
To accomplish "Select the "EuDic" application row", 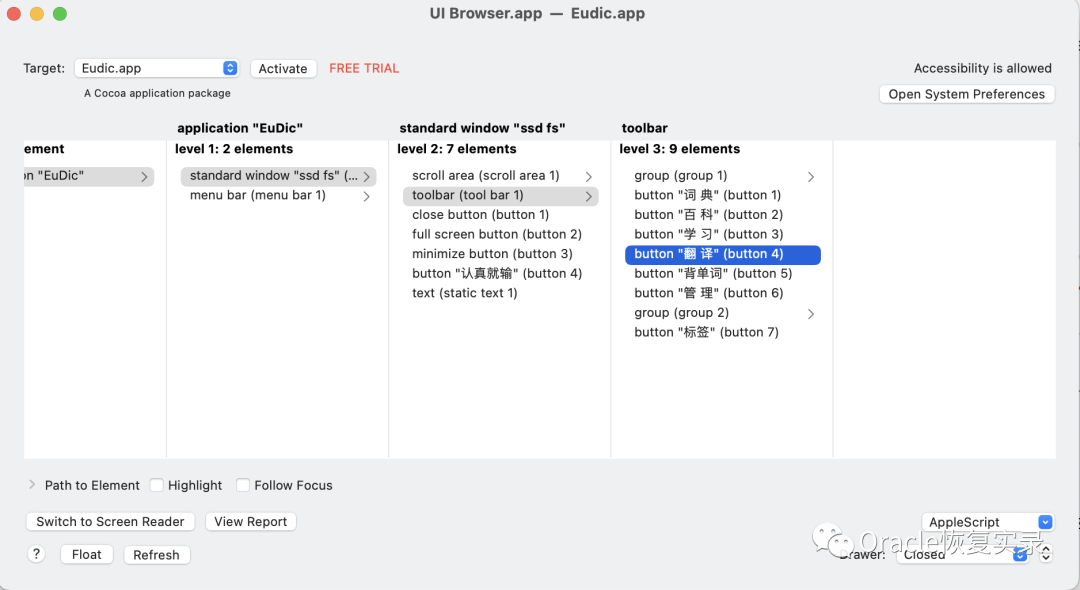I will pyautogui.click(x=88, y=176).
